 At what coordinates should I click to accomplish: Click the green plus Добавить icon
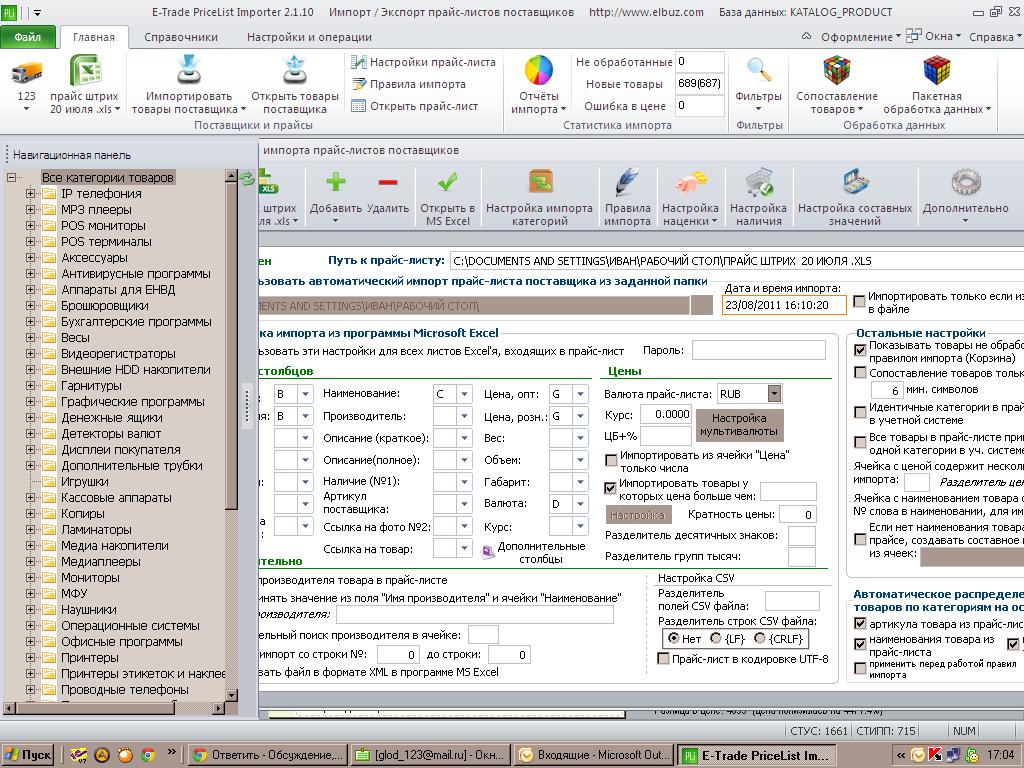(x=336, y=182)
